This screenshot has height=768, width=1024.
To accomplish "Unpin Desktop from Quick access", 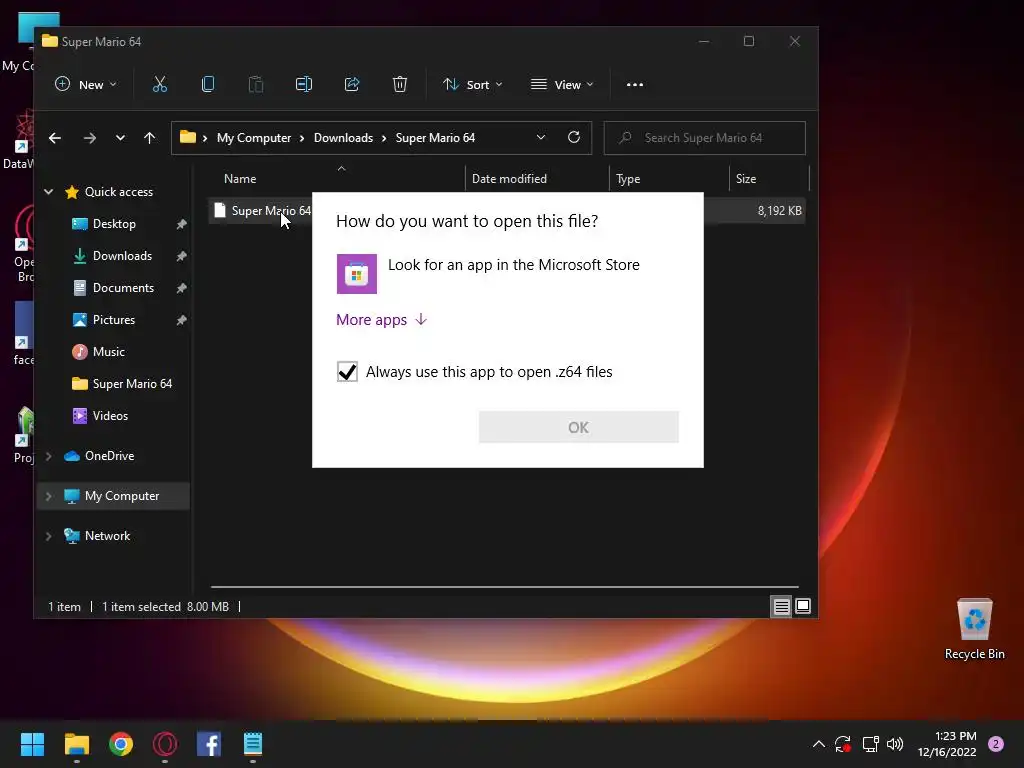I will coord(181,224).
